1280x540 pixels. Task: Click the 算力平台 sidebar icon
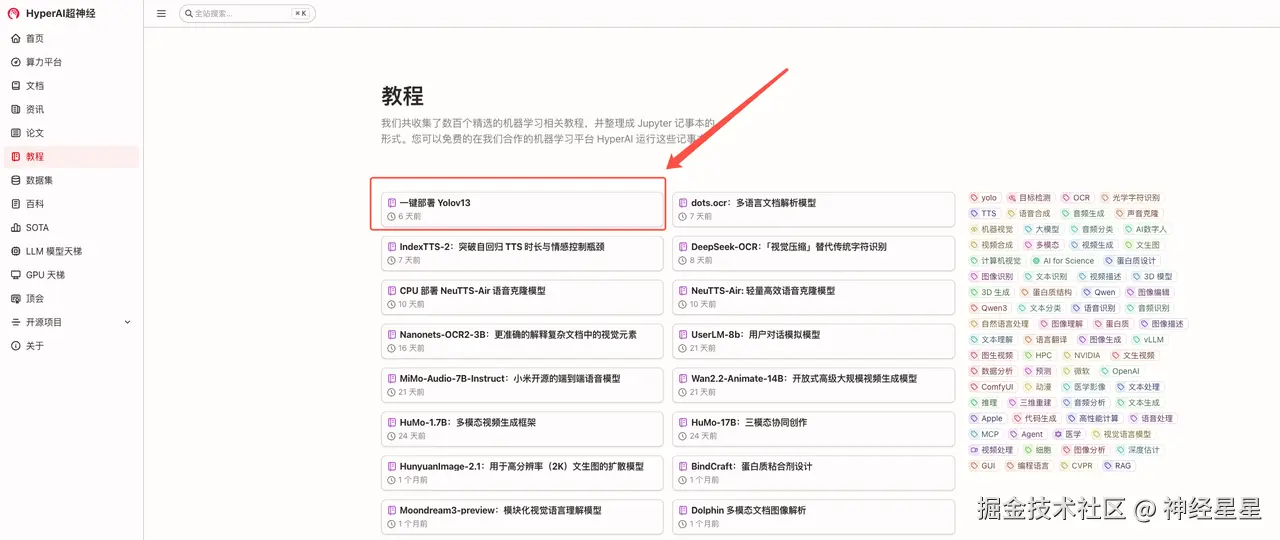(15, 62)
